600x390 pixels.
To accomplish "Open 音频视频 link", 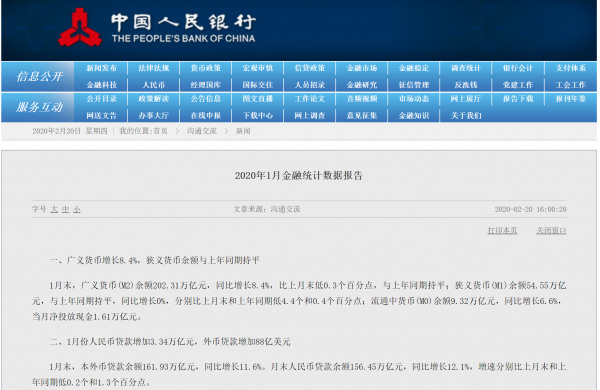I will (362, 99).
